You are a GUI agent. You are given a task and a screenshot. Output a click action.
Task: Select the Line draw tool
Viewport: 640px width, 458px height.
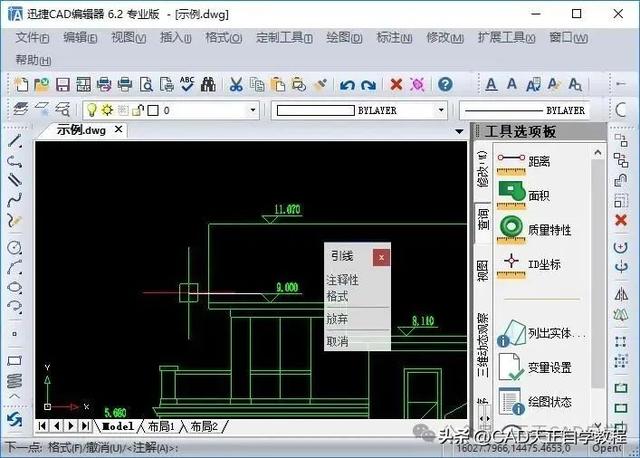(15, 141)
